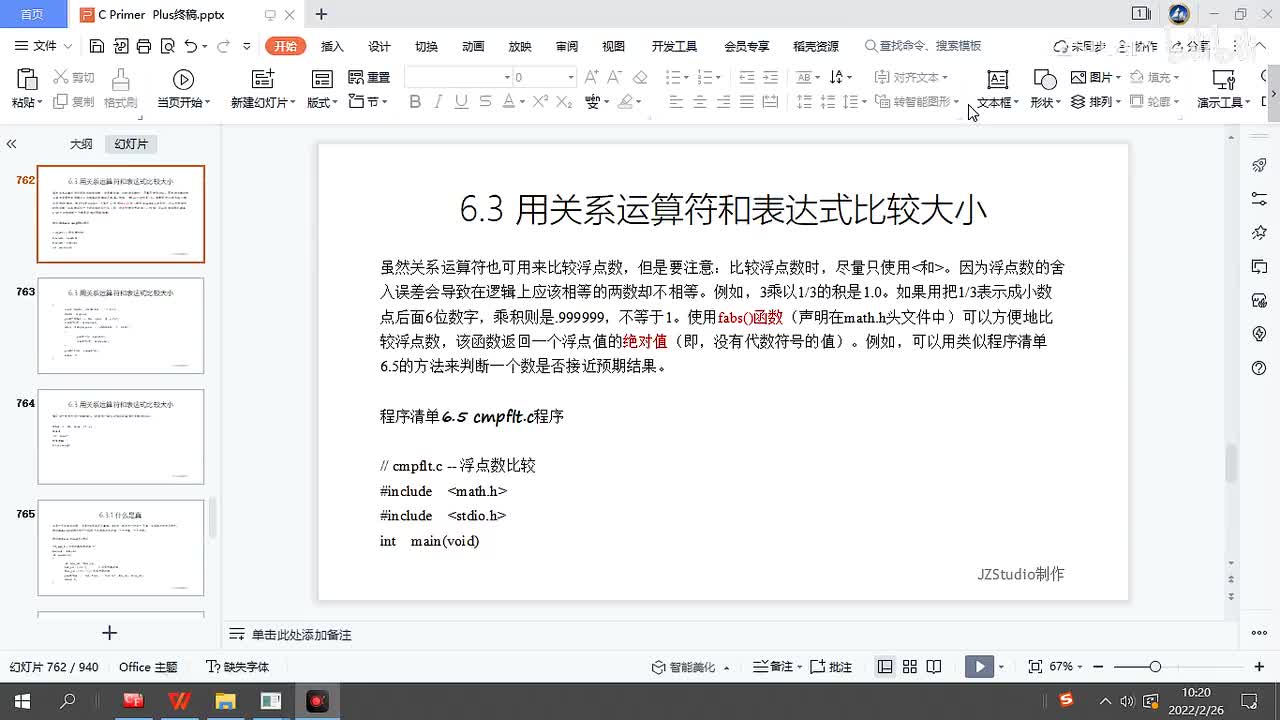
Task: Open font color dropdown arrow
Action: click(x=522, y=102)
